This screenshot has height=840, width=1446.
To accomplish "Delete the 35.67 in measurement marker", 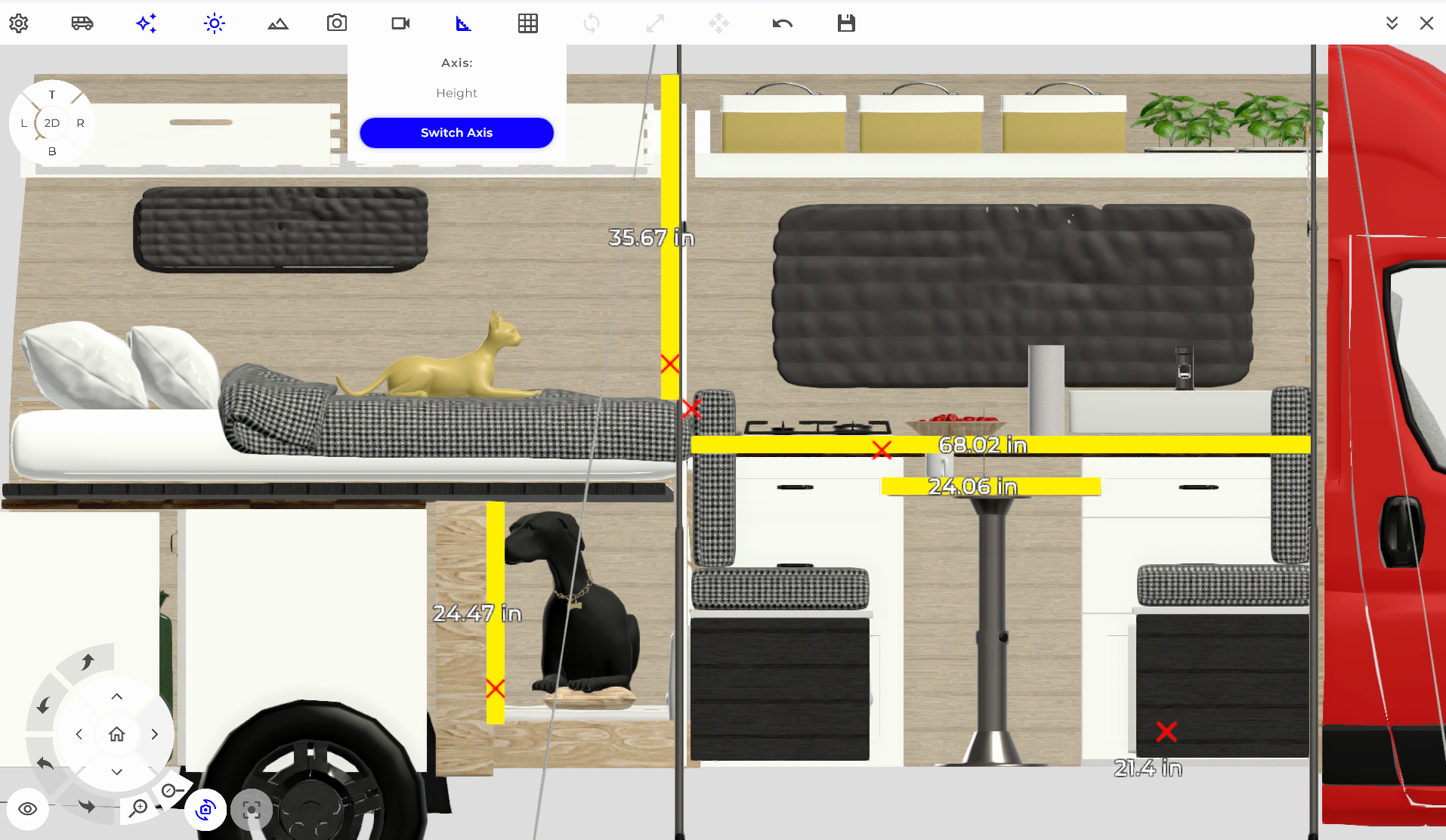I will [x=669, y=364].
